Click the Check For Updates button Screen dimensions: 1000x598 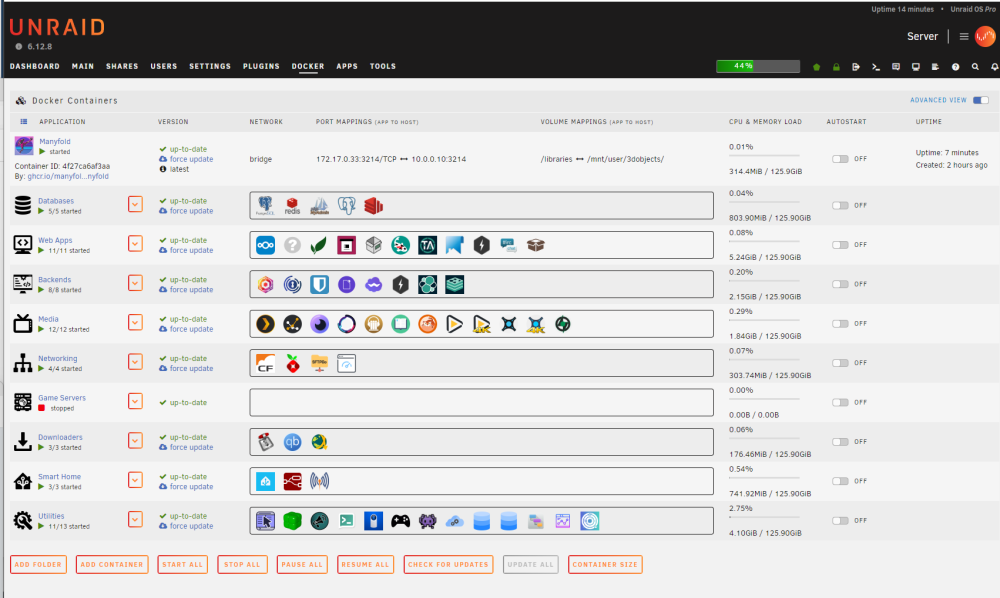tap(448, 564)
